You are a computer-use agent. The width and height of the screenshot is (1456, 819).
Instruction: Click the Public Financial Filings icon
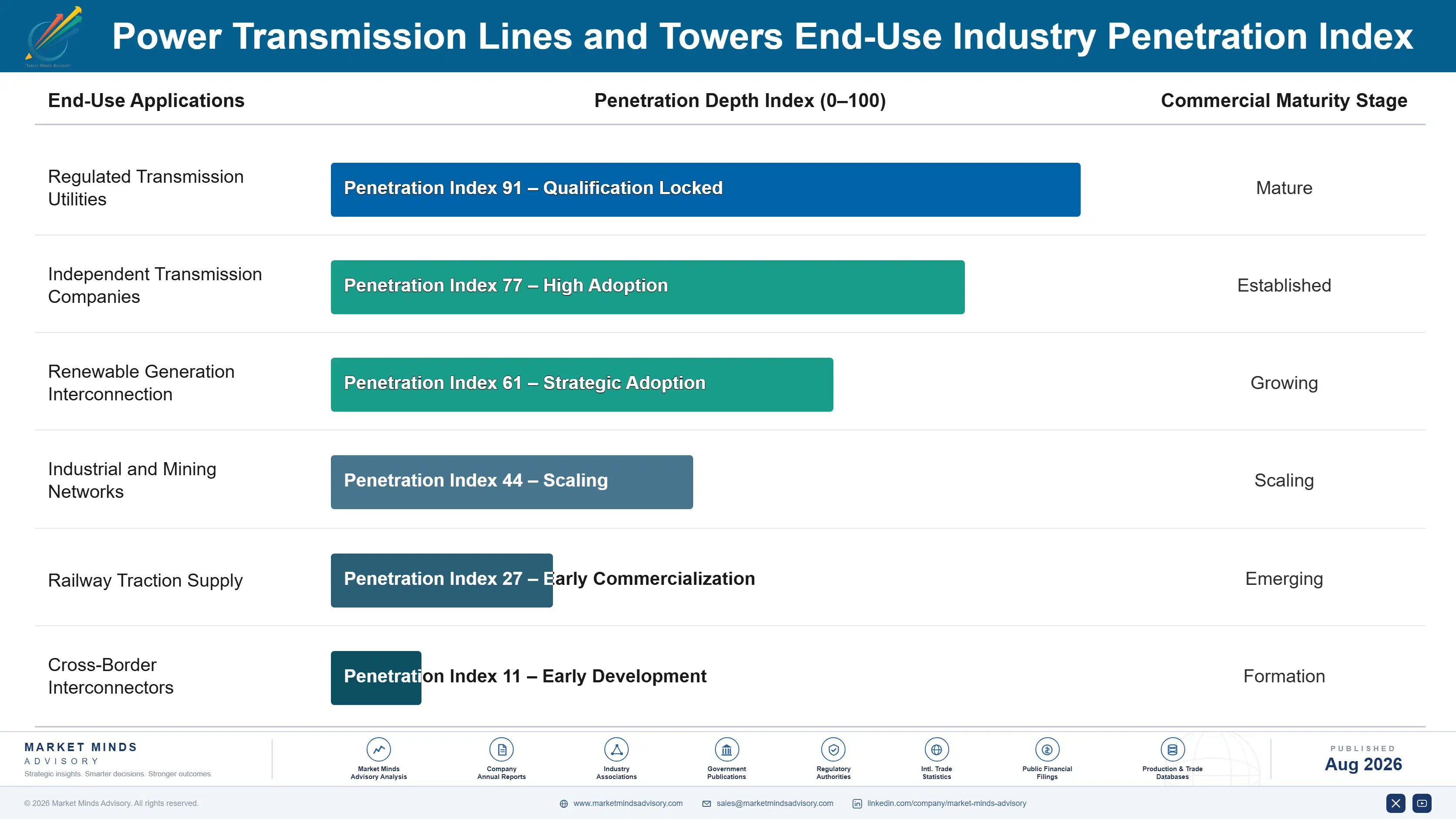pyautogui.click(x=1047, y=749)
